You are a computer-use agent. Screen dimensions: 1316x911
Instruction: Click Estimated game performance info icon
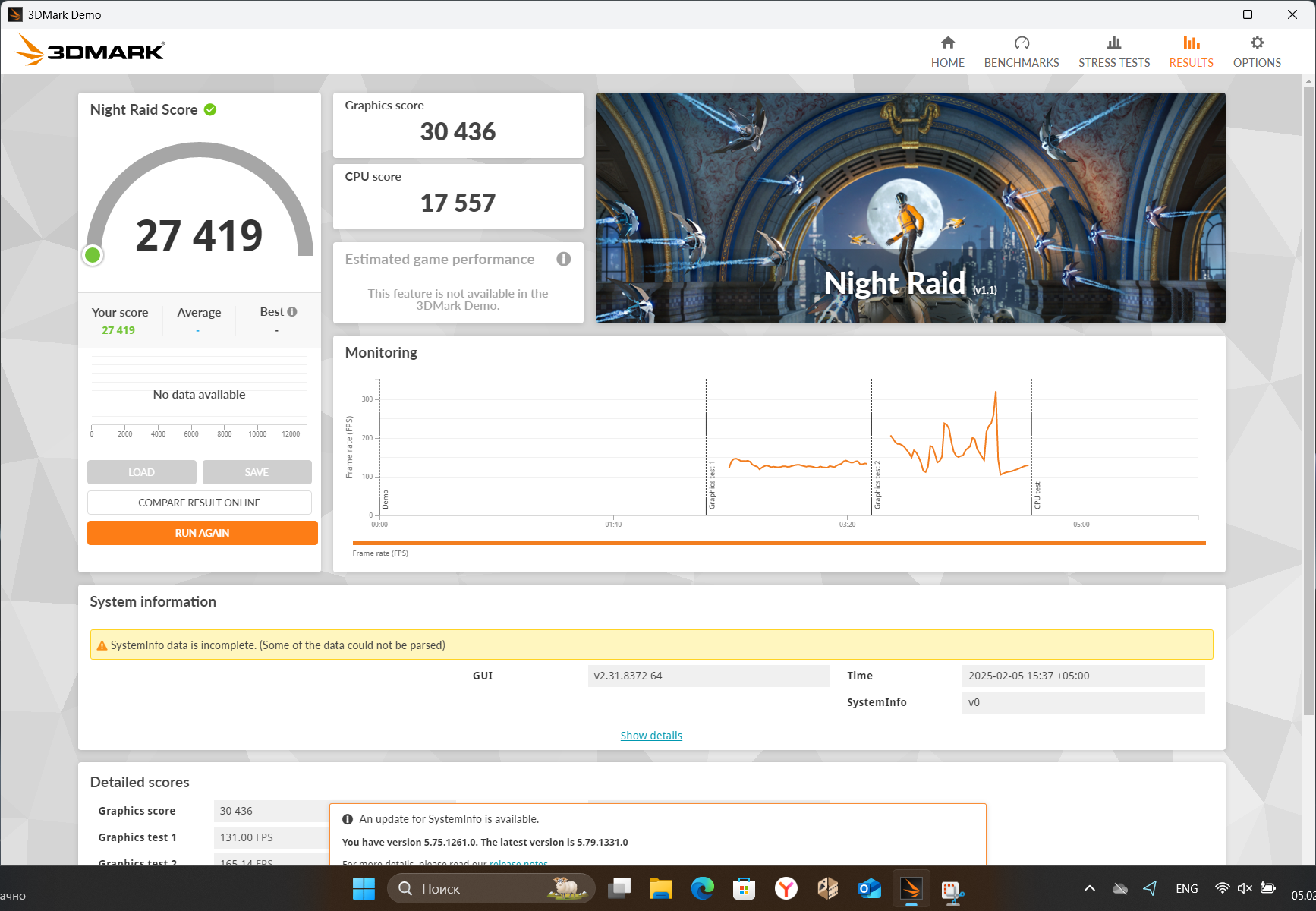[563, 259]
